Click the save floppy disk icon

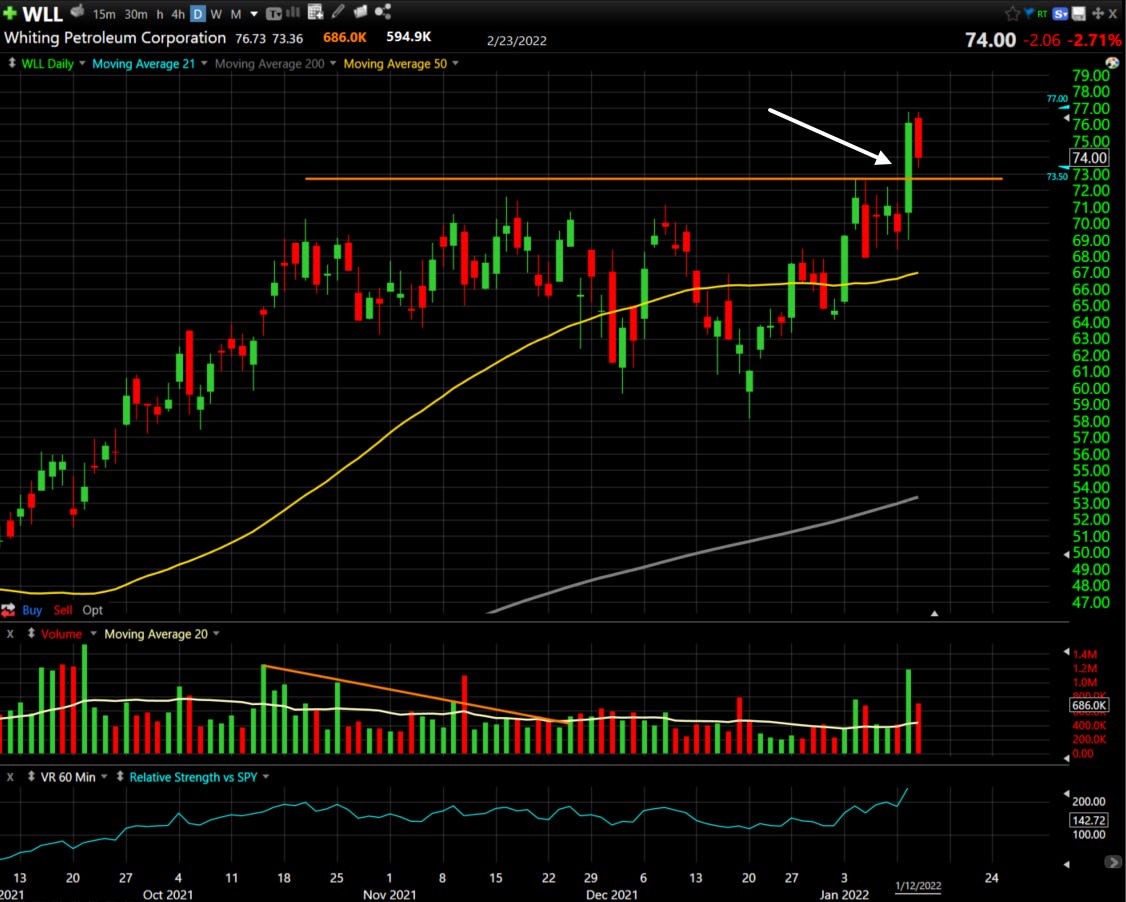point(1079,14)
